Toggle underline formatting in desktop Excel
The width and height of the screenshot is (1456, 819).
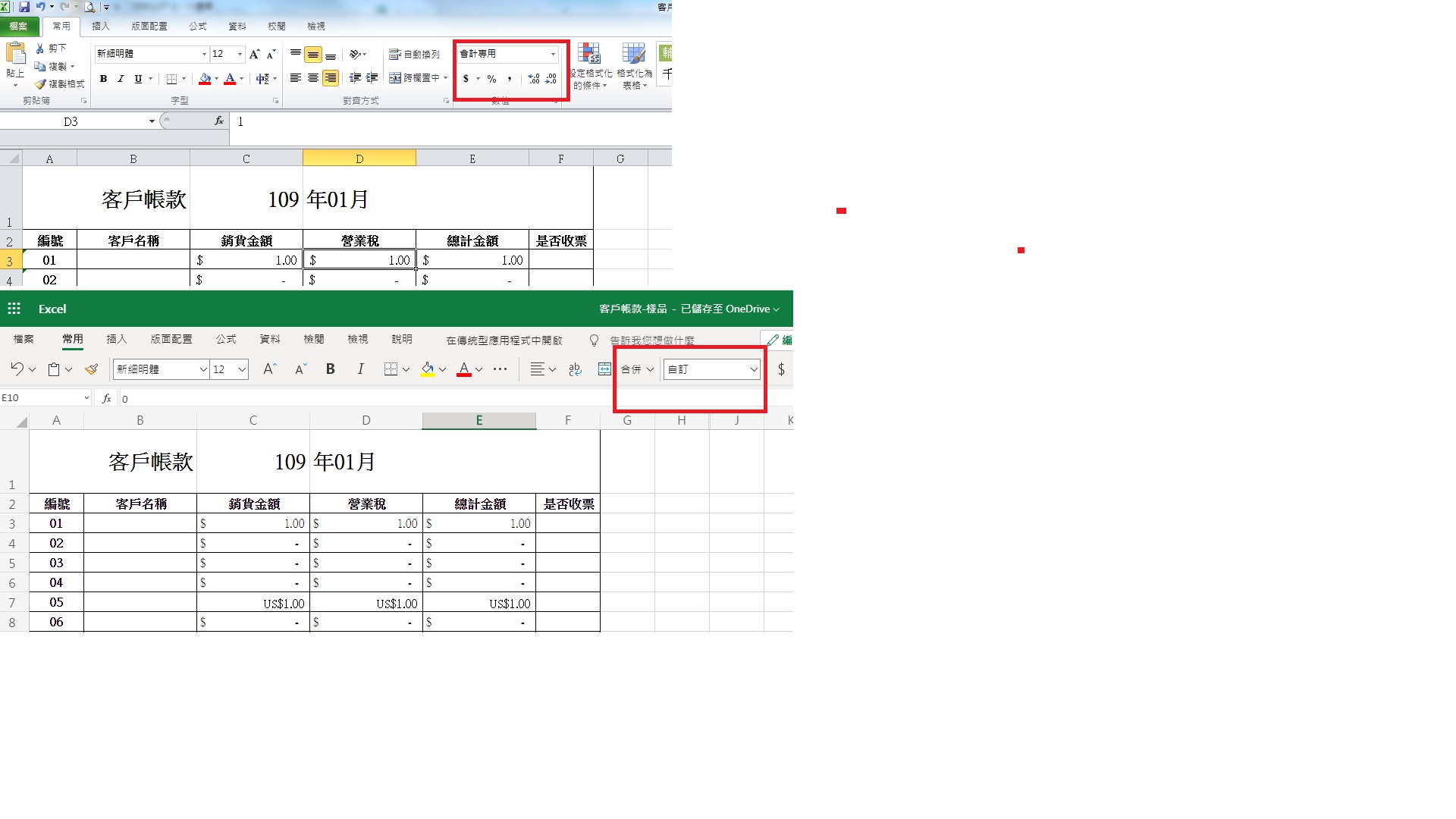(x=138, y=79)
